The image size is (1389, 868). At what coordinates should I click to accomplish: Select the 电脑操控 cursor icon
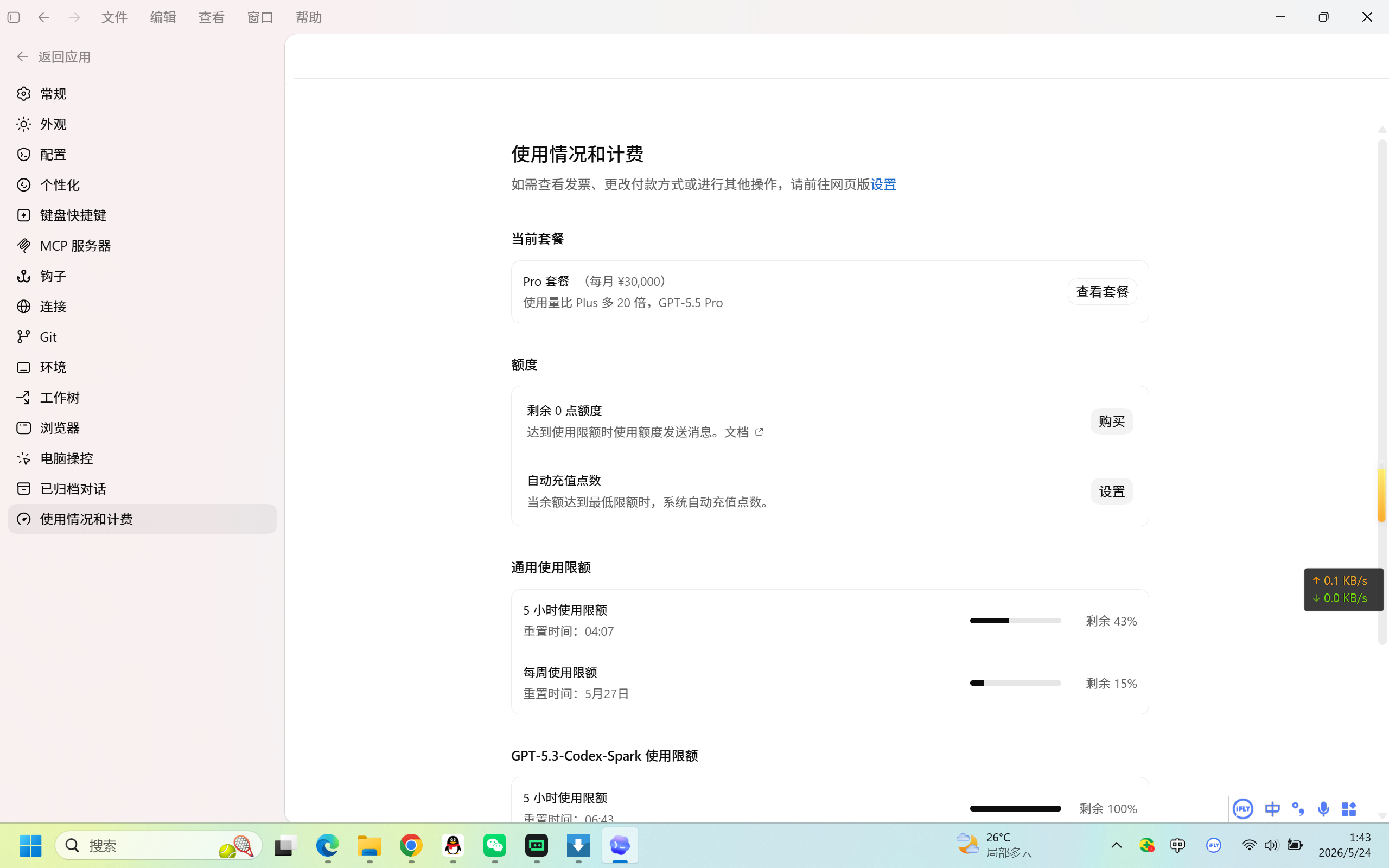tap(23, 458)
